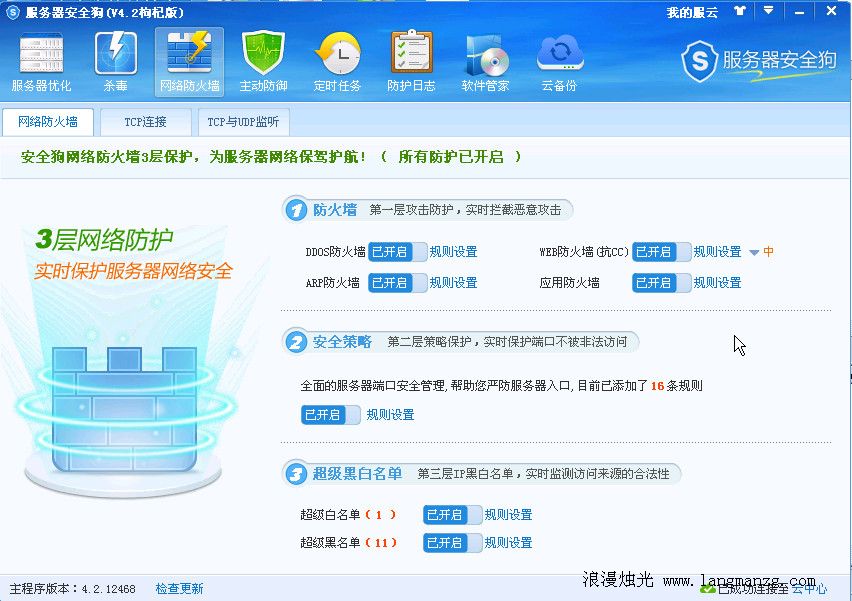This screenshot has height=601, width=852.
Task: Toggle the 超级白名单 switch
Action: tap(453, 515)
